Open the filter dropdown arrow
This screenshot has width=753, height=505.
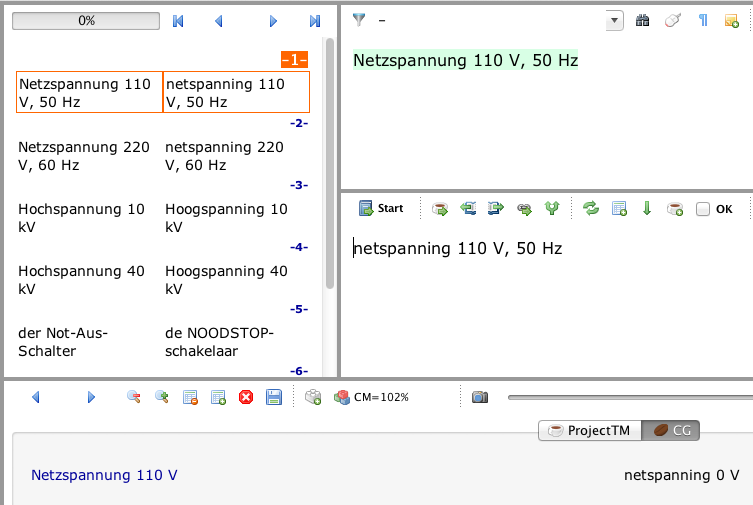click(614, 21)
